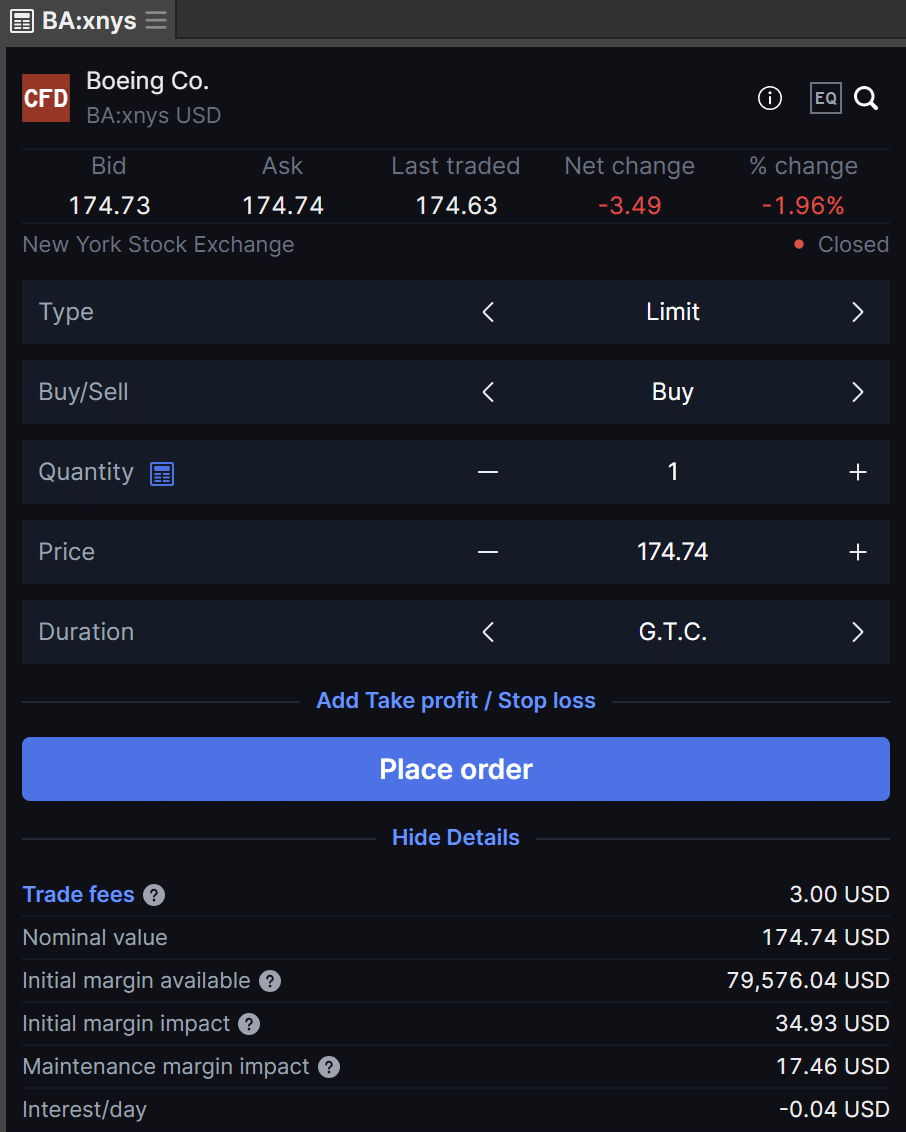Click the red CFD instrument badge
This screenshot has height=1132, width=906.
46,98
